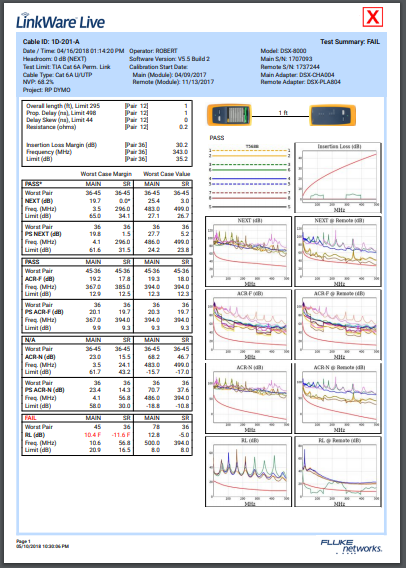The width and height of the screenshot is (406, 568).
Task: Click the main DSX tester unit image
Action: point(229,115)
